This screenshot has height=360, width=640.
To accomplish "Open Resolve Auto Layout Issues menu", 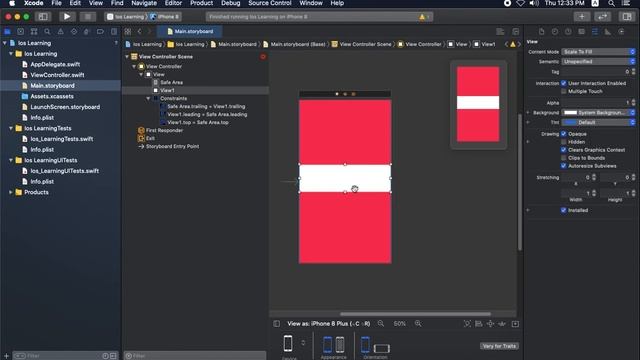I will [502, 324].
